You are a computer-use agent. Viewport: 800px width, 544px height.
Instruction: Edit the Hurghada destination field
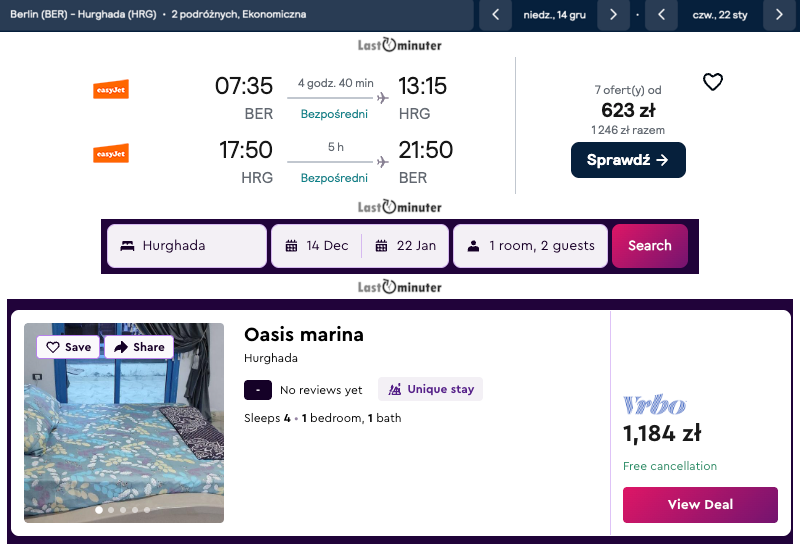coord(187,246)
